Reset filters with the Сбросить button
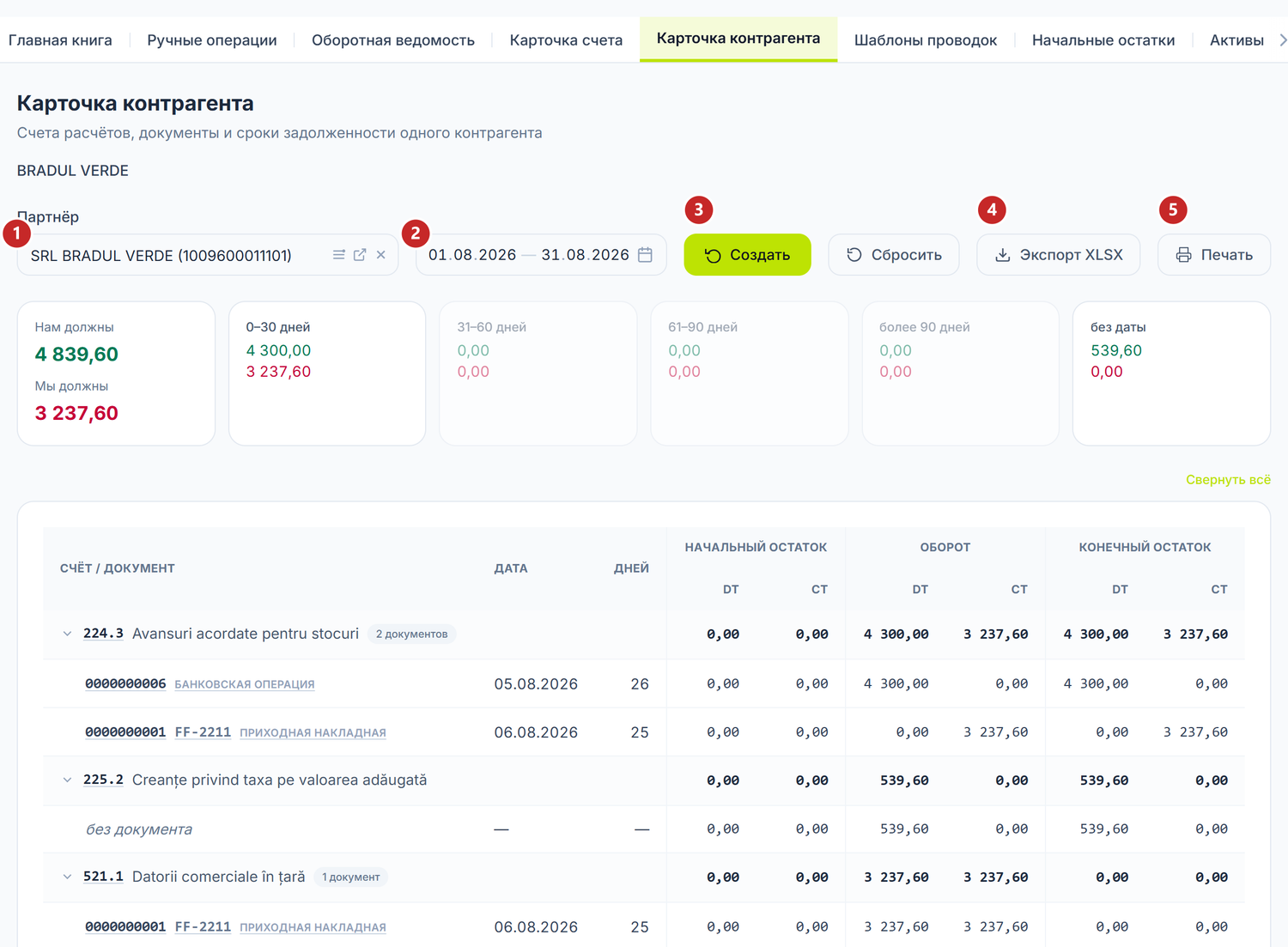Screen dimensions: 1288x947 point(894,255)
